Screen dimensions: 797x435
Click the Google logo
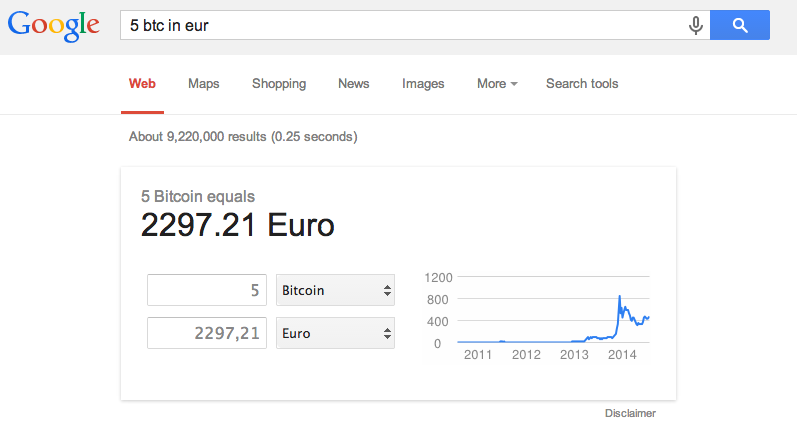click(54, 26)
